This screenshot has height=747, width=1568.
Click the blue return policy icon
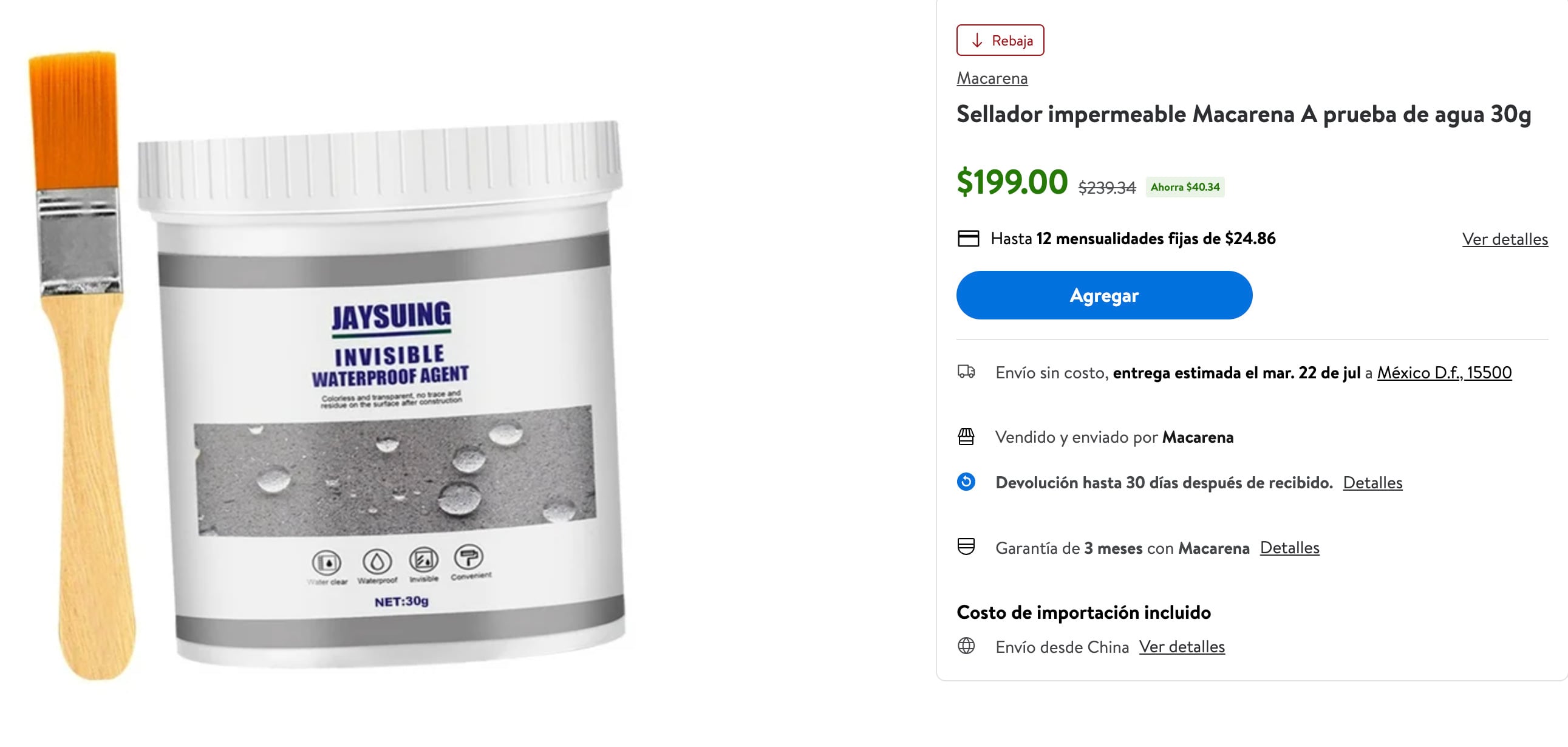pyautogui.click(x=966, y=482)
